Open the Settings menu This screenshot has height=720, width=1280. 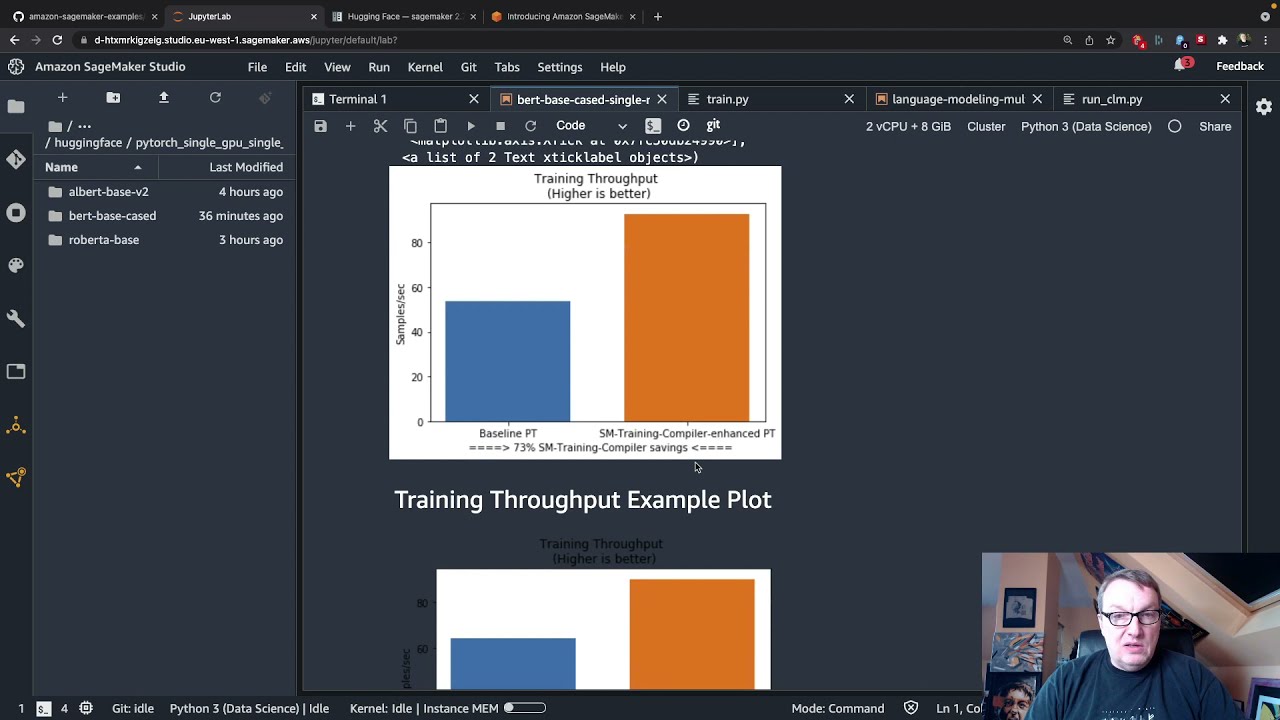point(559,67)
